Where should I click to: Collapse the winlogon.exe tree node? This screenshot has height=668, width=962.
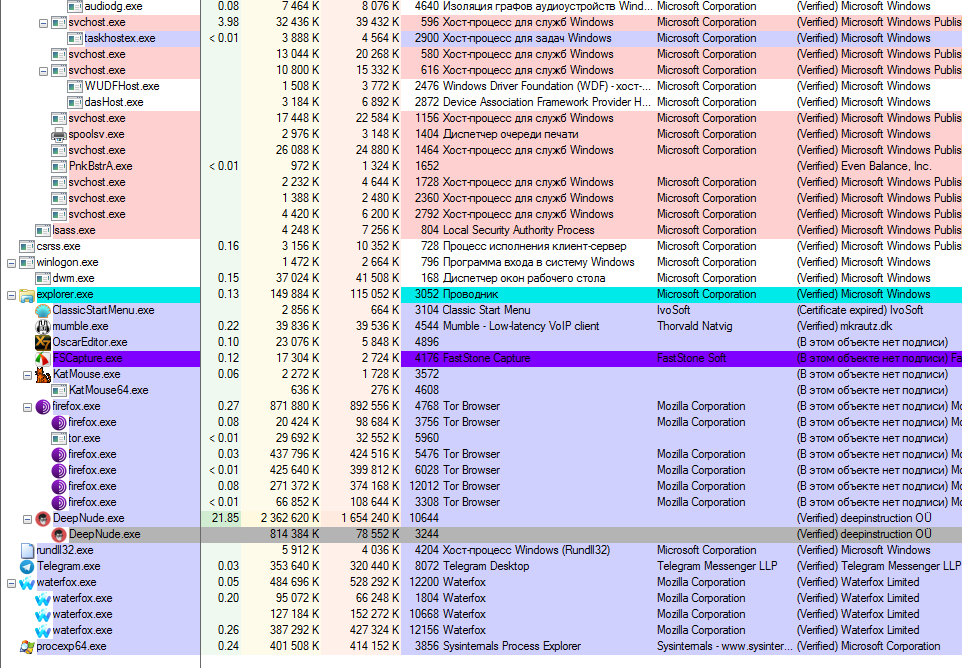tap(11, 263)
